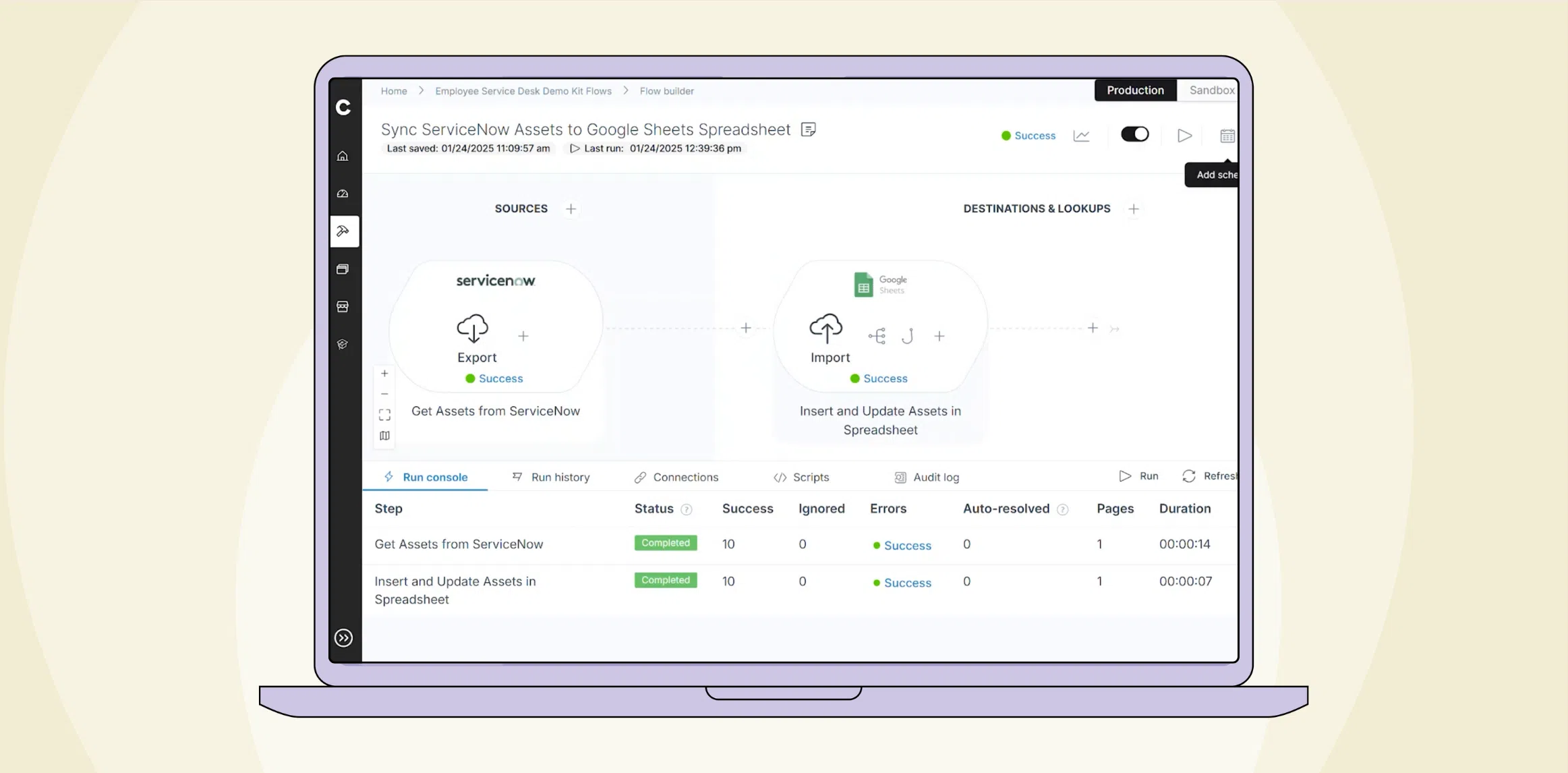Add a destination or lookup with plus
Image resolution: width=1568 pixels, height=773 pixels.
[x=1134, y=209]
